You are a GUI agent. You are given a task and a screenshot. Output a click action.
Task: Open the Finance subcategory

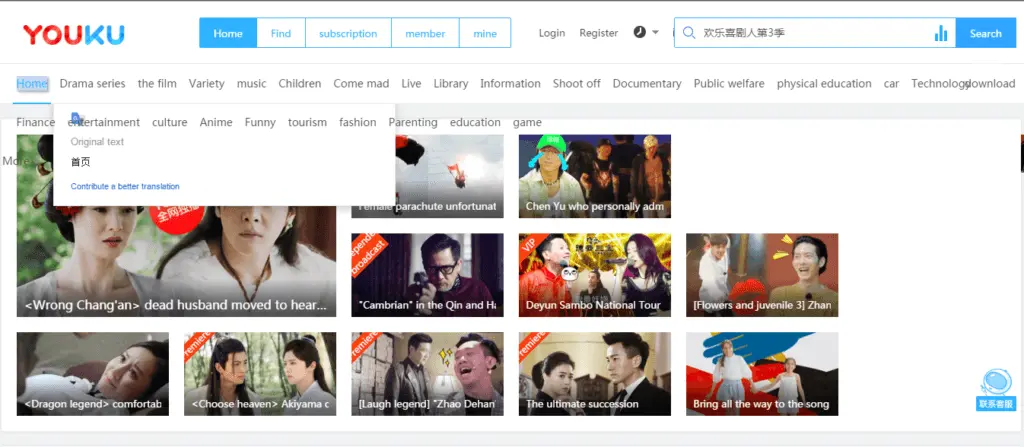(x=35, y=122)
